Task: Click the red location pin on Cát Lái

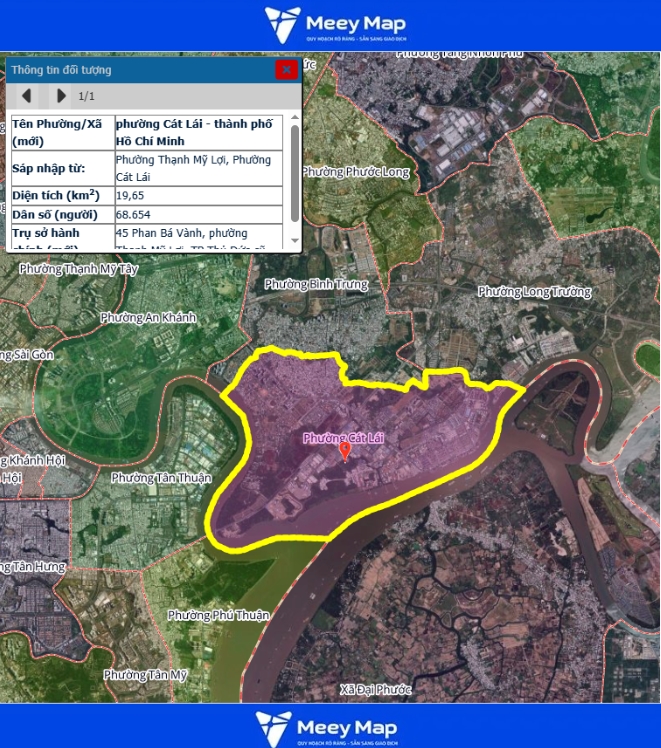Action: pos(346,452)
